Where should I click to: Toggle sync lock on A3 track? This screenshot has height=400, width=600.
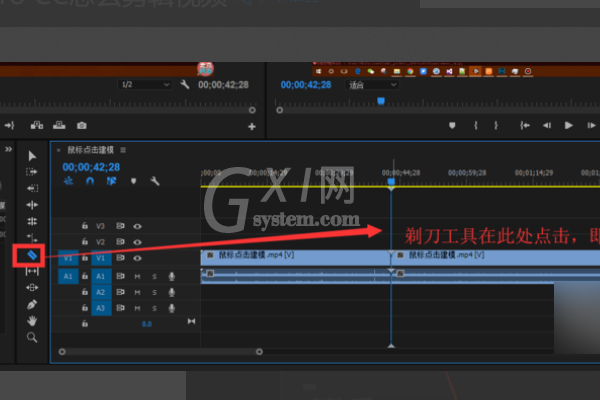121,308
